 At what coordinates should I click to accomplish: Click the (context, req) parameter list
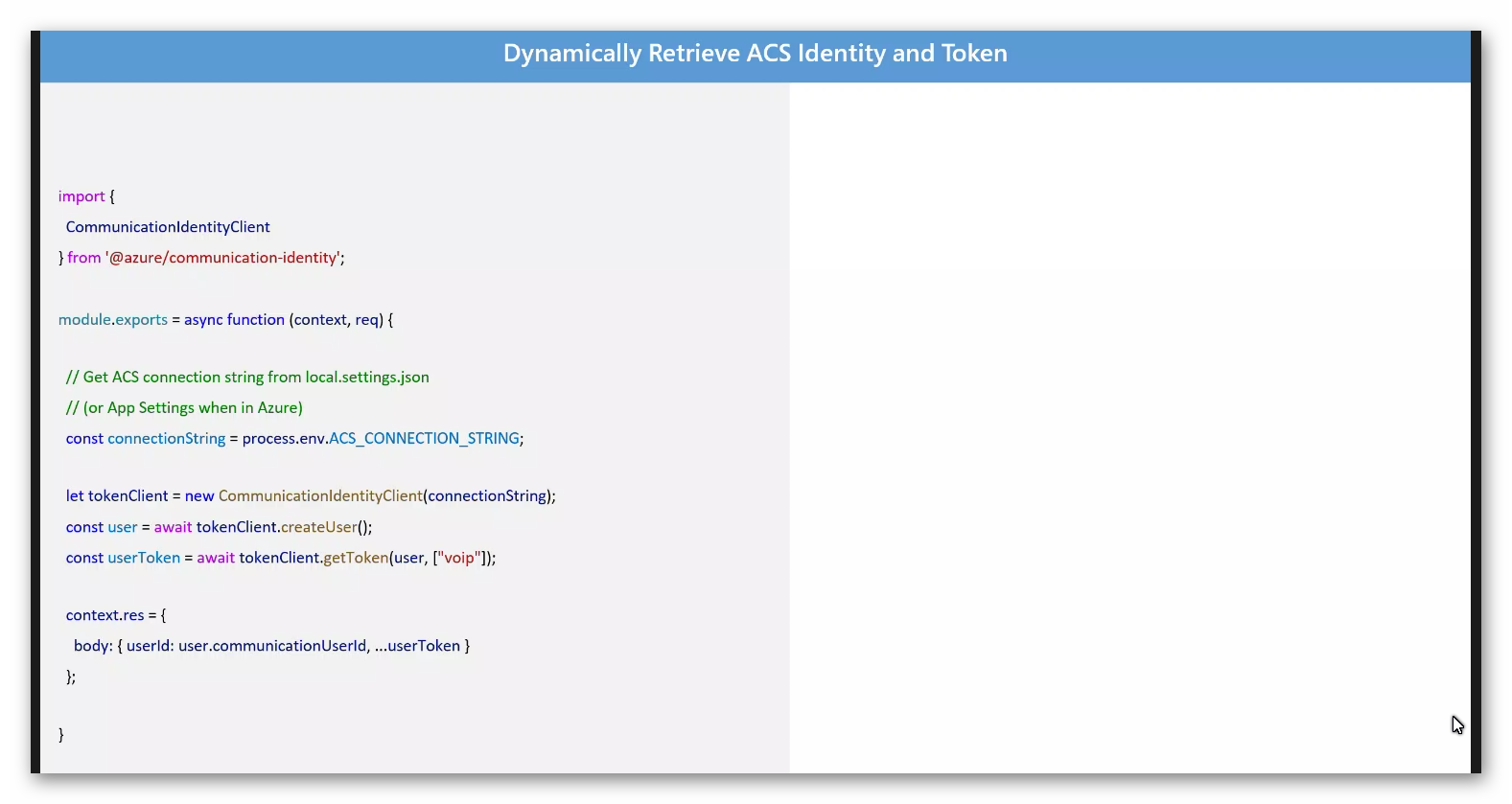[x=337, y=320]
